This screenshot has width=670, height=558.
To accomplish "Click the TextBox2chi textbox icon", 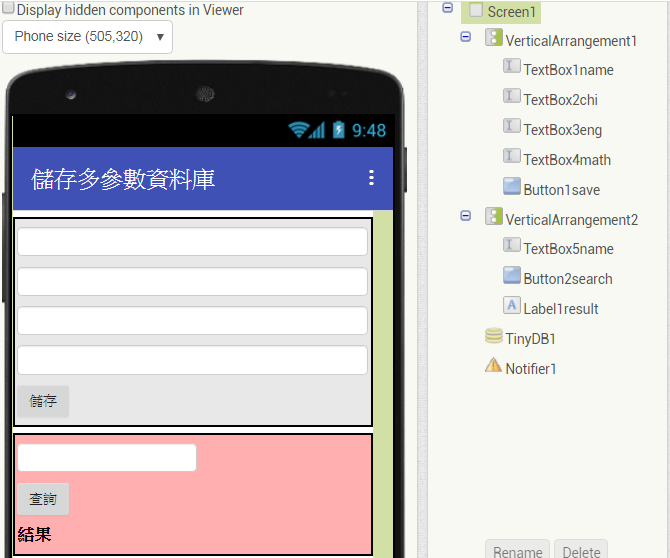I will point(511,96).
